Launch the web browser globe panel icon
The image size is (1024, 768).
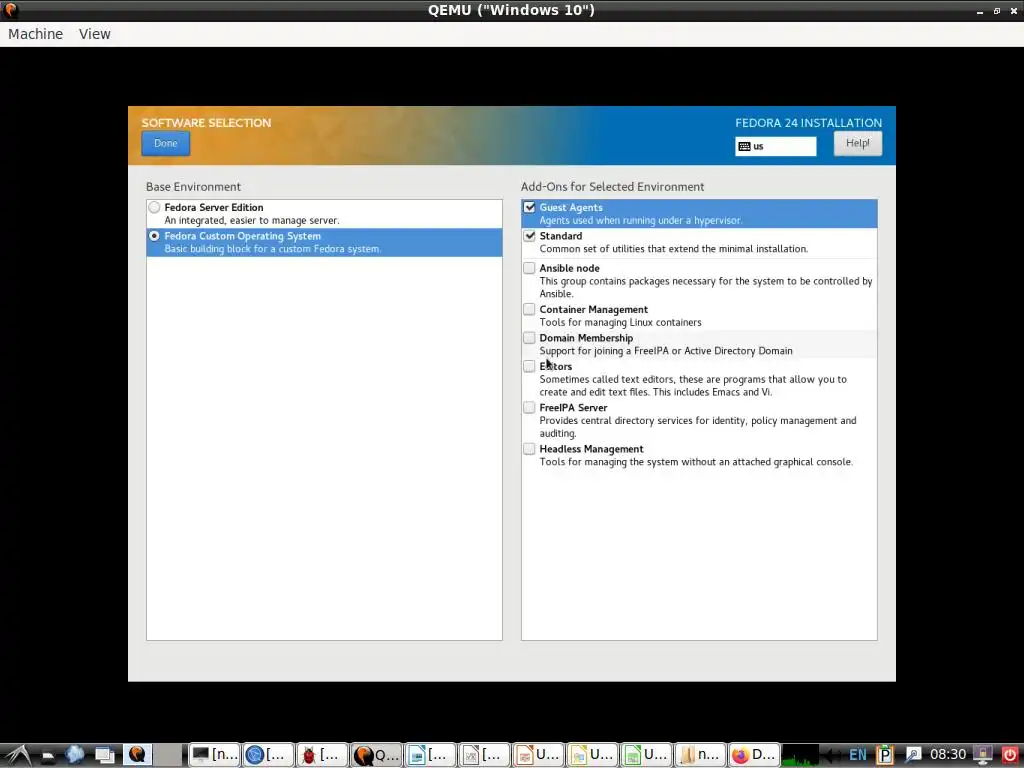pyautogui.click(x=74, y=755)
